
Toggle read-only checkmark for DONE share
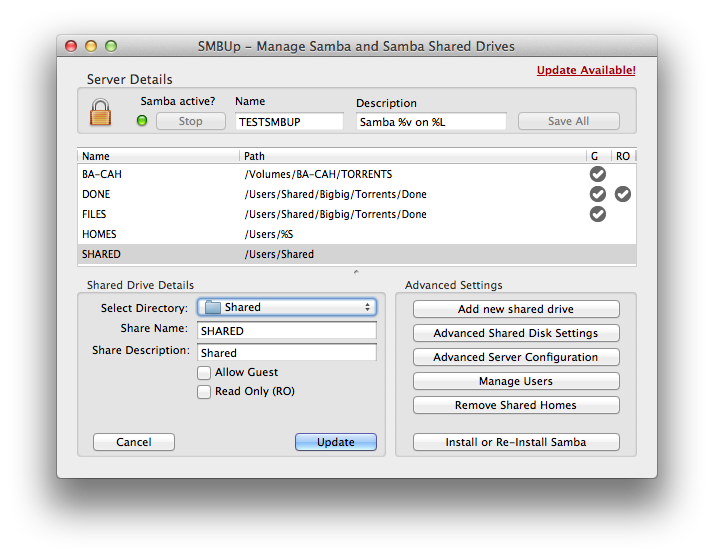pos(622,194)
